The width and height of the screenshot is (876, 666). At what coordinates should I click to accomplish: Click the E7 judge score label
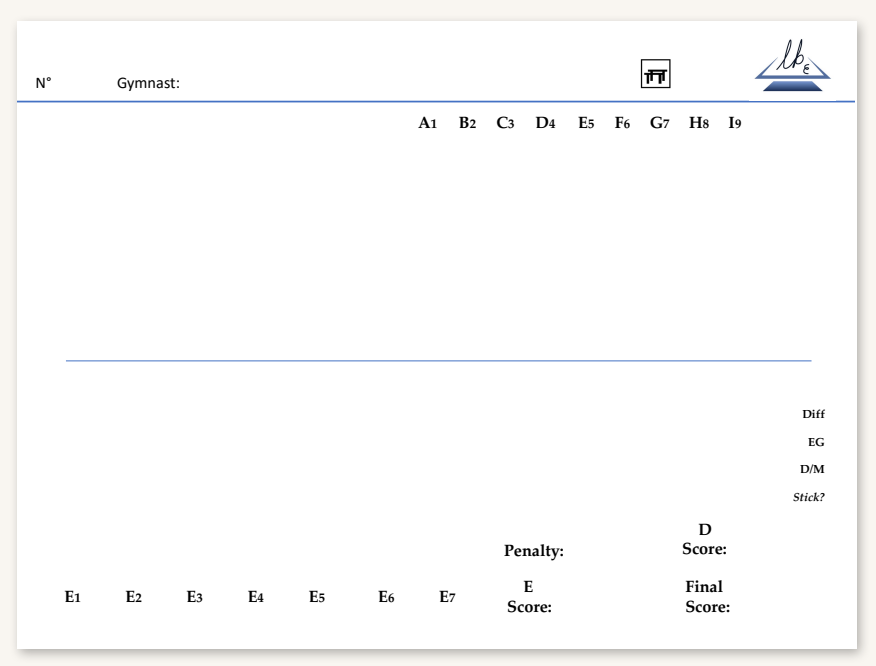[x=447, y=597]
